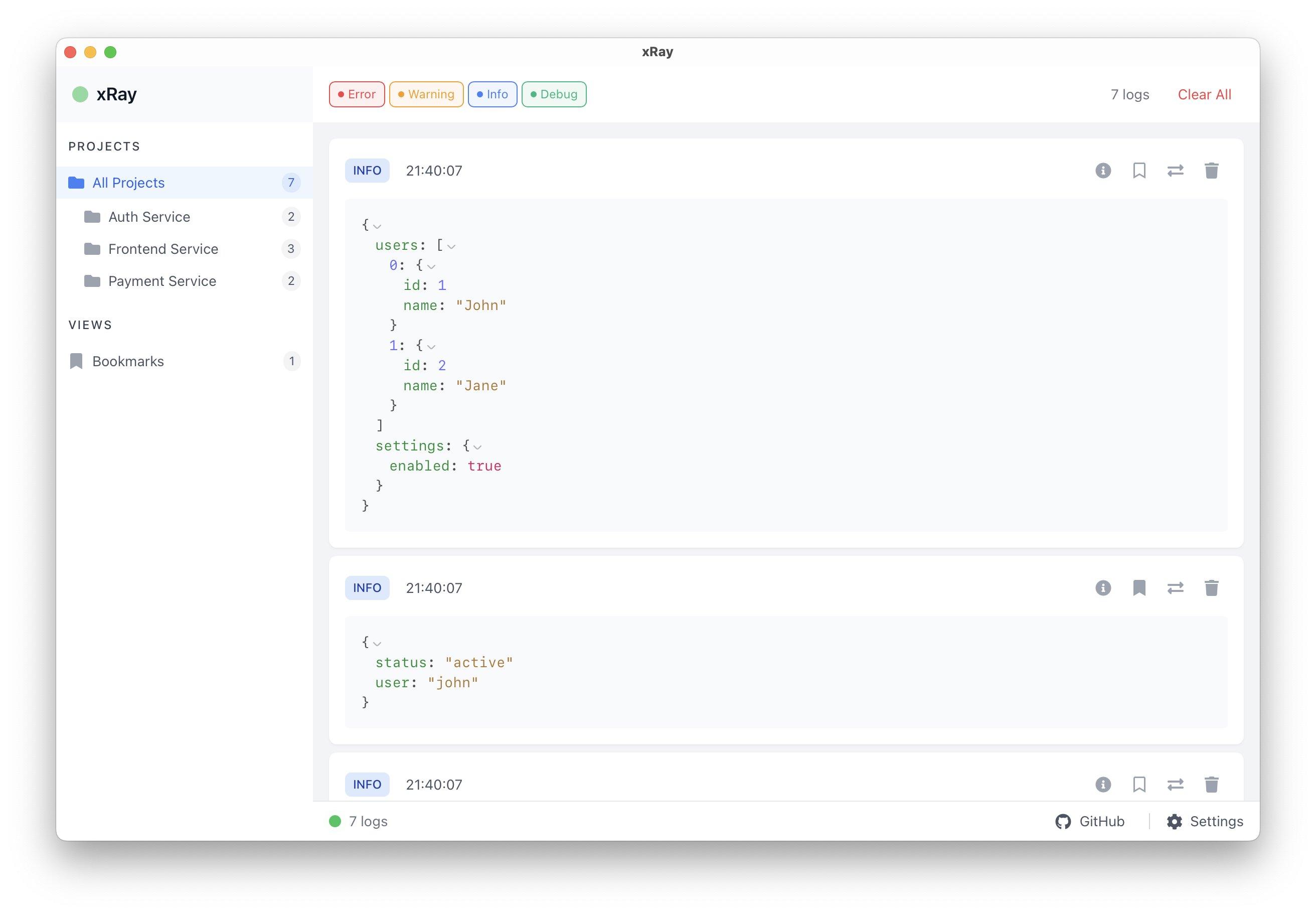Click swap arrows icon on status active log
This screenshot has height=915, width=1316.
[x=1175, y=587]
